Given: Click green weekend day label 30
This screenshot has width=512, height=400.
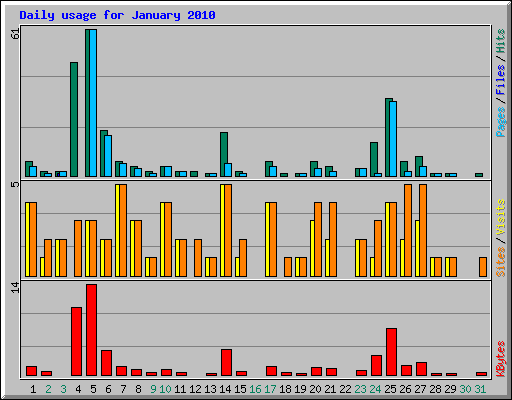Looking at the screenshot, I should (x=465, y=389).
